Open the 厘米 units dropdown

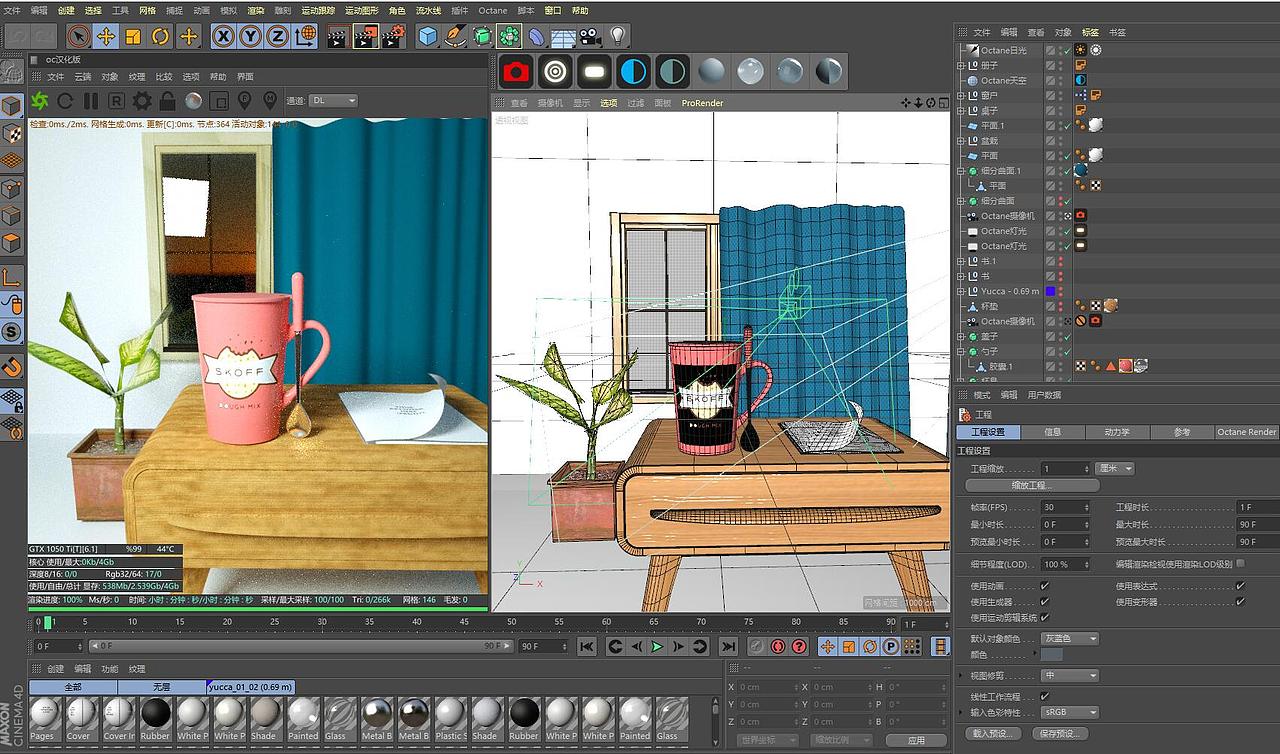point(1117,467)
